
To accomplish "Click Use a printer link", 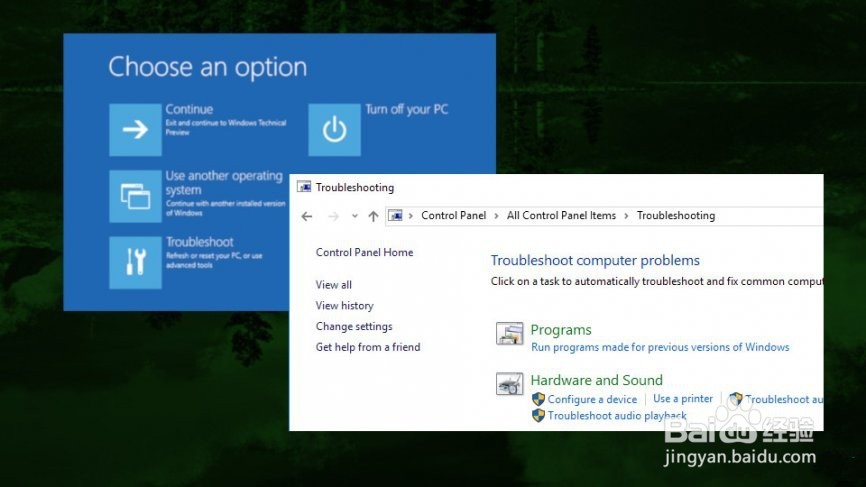I will coord(683,399).
